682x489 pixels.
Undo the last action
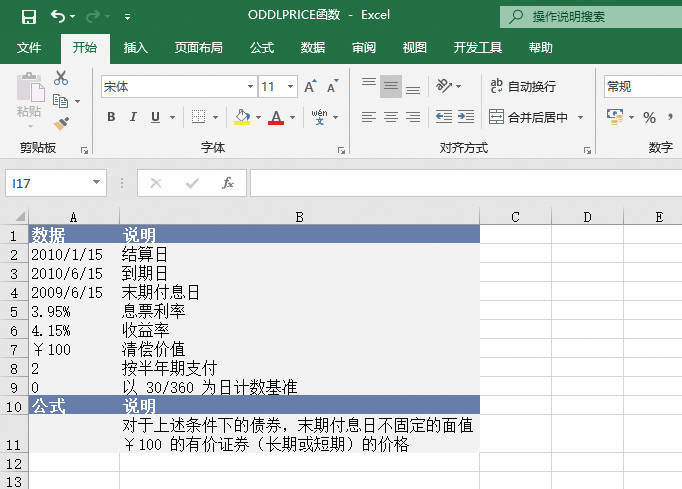click(x=58, y=16)
